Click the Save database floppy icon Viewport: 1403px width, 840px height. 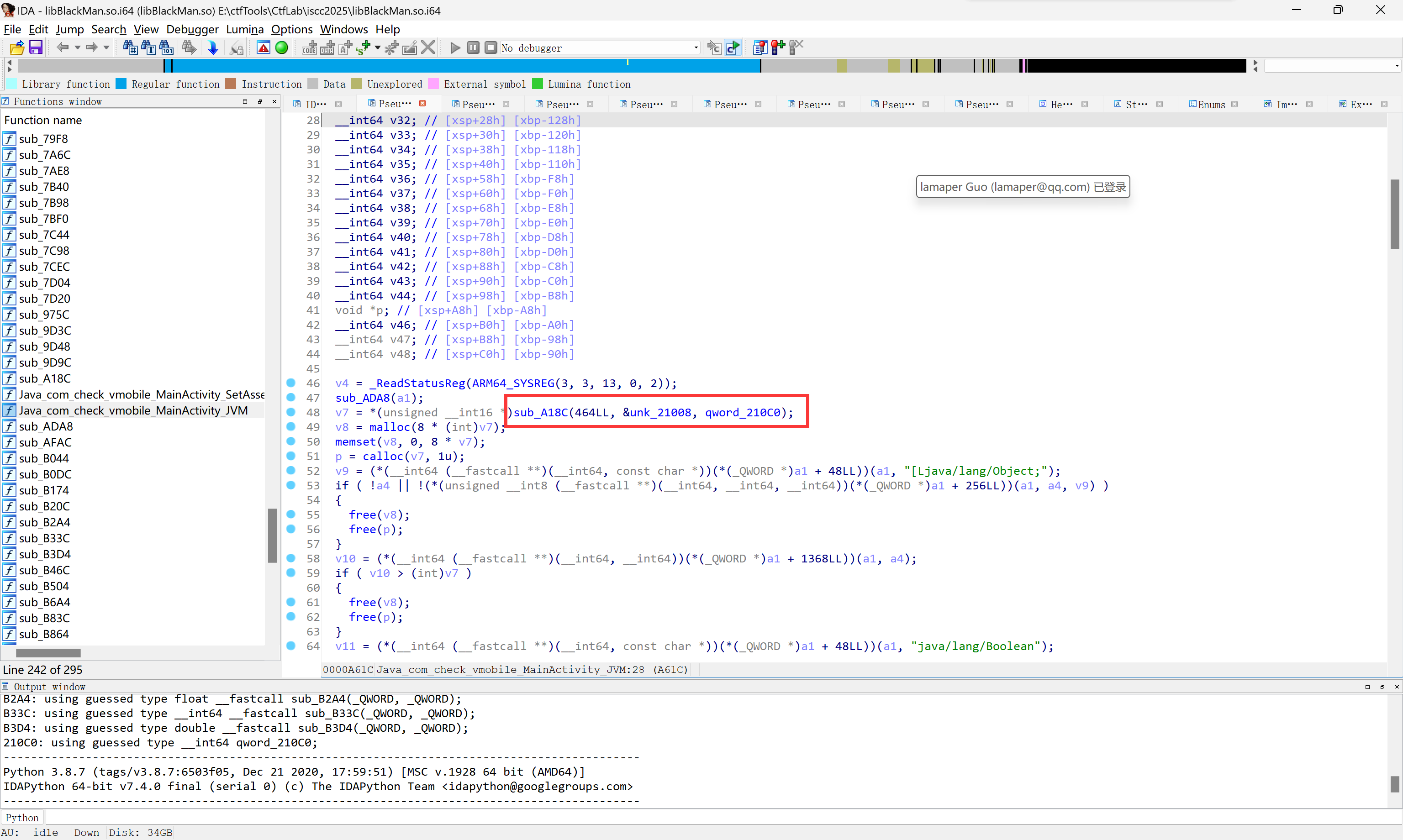35,48
